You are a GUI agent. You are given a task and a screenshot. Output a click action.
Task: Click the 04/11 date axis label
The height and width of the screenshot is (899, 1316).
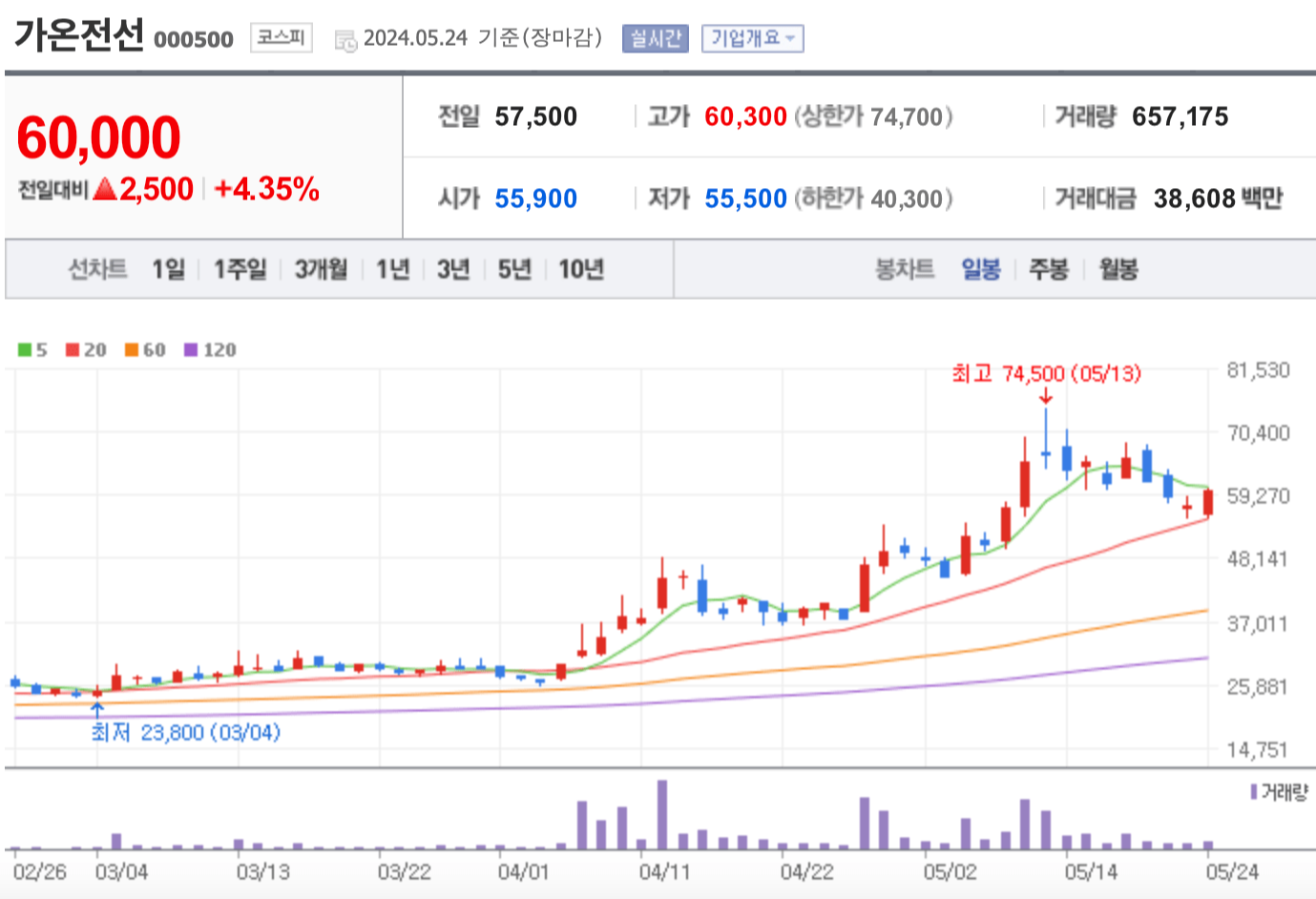click(664, 871)
